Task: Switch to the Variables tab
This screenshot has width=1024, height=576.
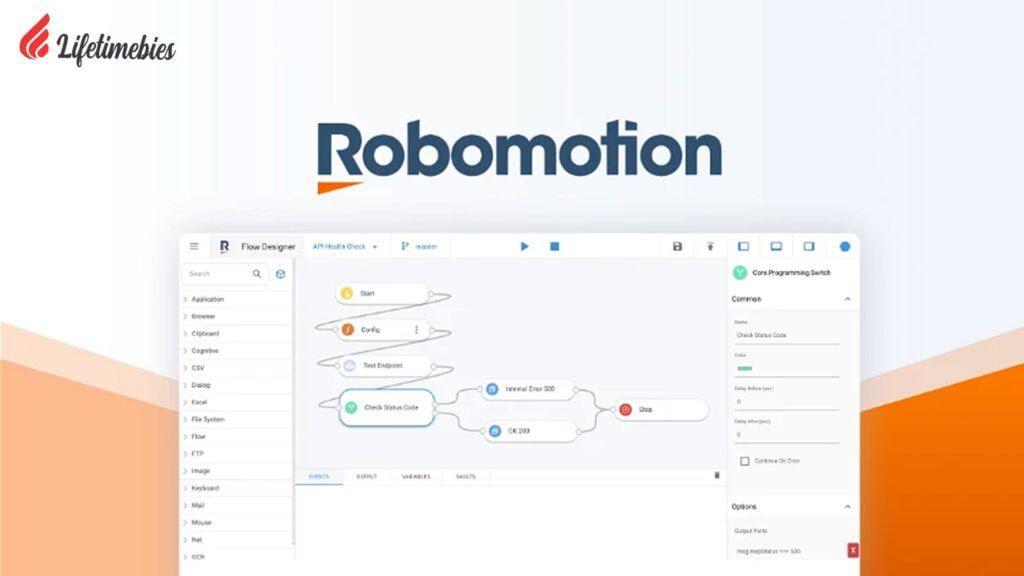Action: pos(416,476)
